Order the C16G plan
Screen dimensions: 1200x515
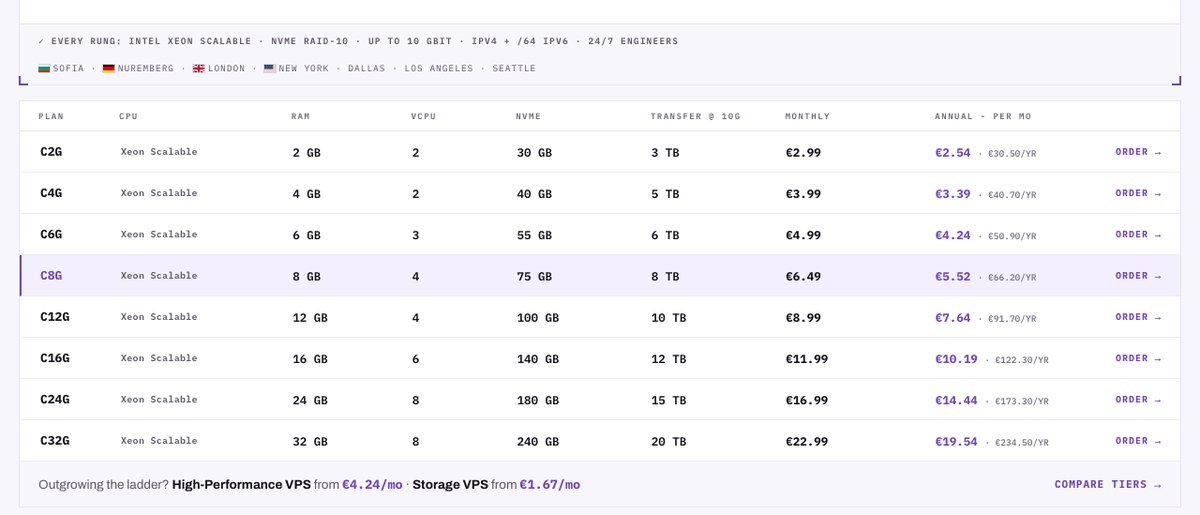click(x=1138, y=357)
